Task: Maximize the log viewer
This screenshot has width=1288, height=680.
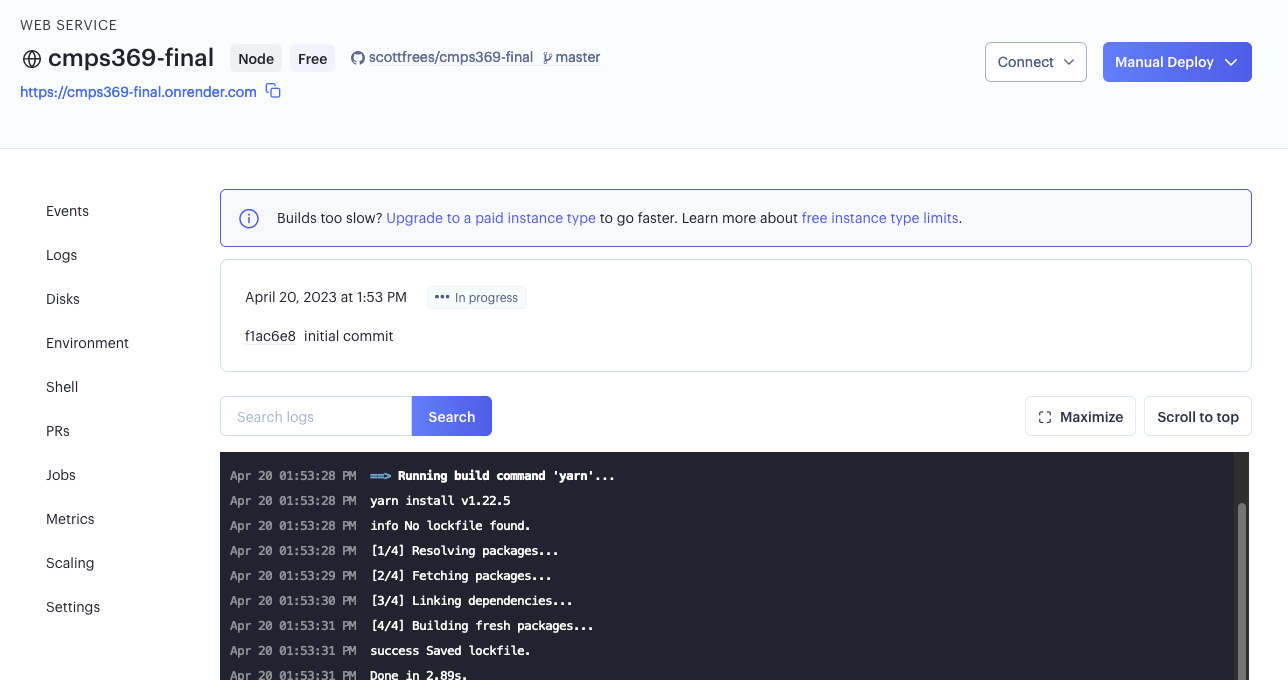Action: click(x=1080, y=417)
